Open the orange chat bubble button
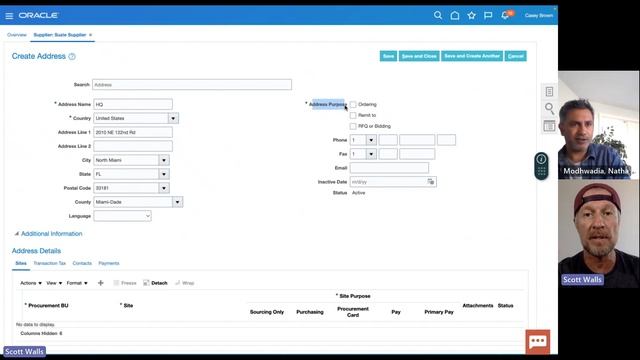Screen dimensions: 640x360 click(x=538, y=341)
